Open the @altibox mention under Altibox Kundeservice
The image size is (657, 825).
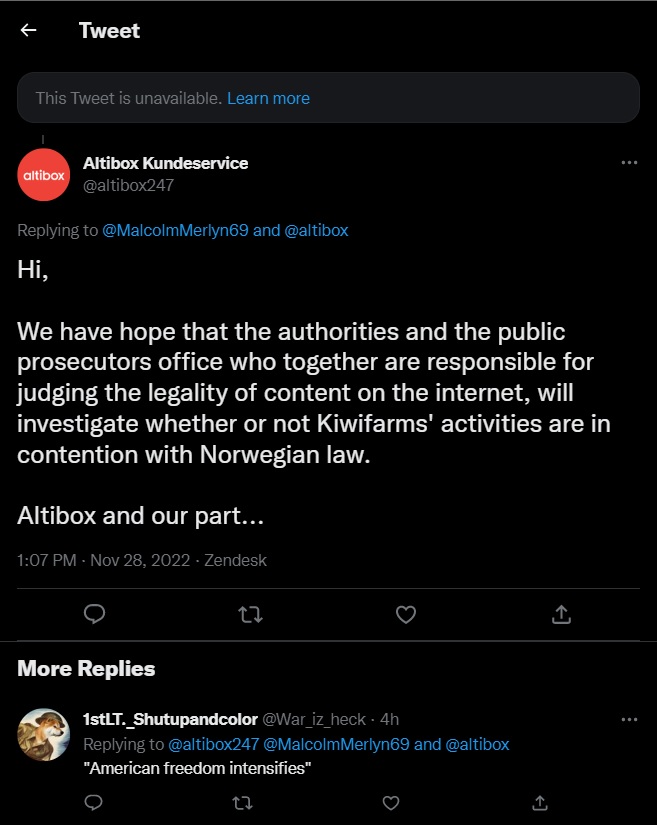(316, 230)
